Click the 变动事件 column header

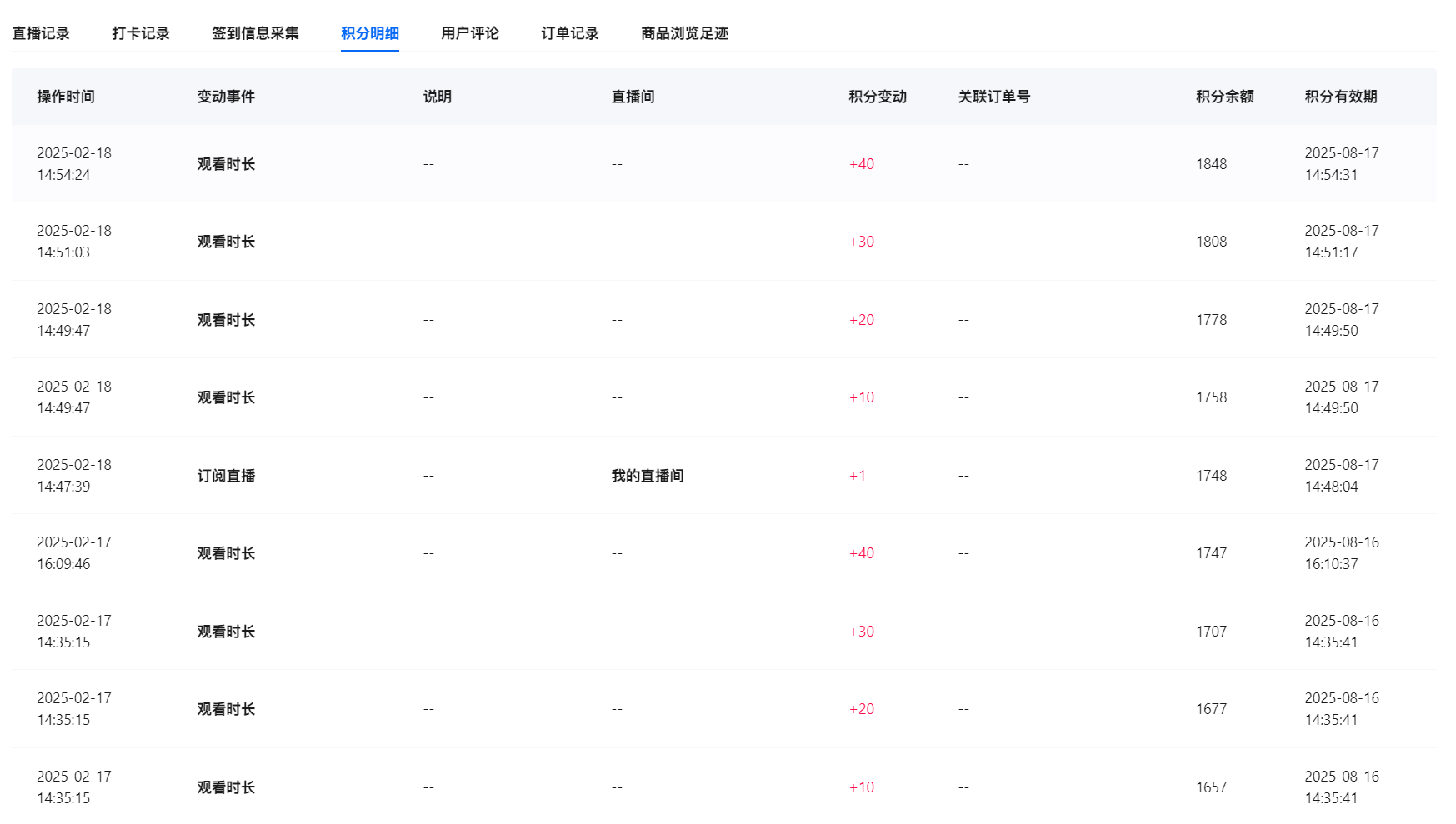(226, 97)
